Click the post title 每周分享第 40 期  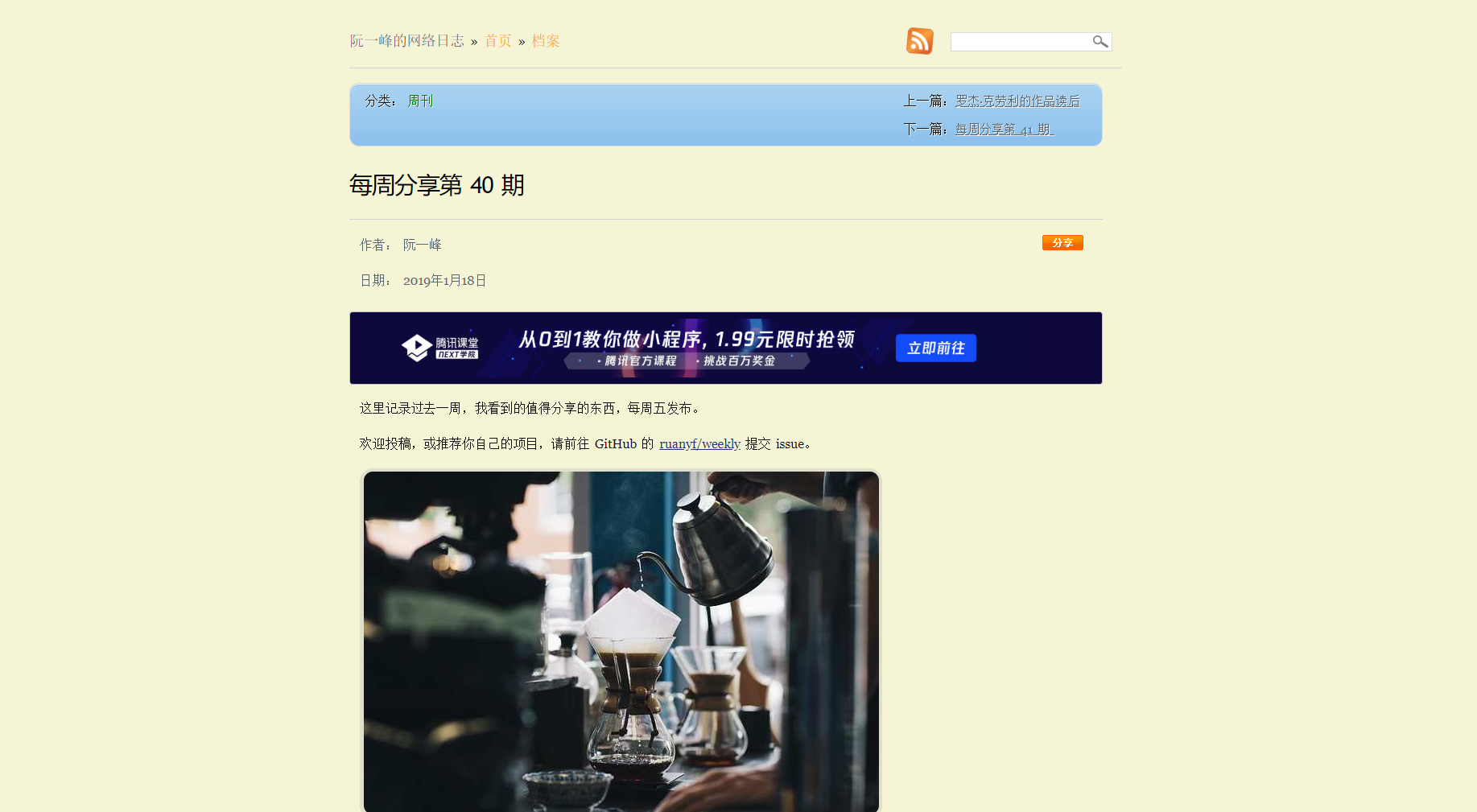point(437,185)
